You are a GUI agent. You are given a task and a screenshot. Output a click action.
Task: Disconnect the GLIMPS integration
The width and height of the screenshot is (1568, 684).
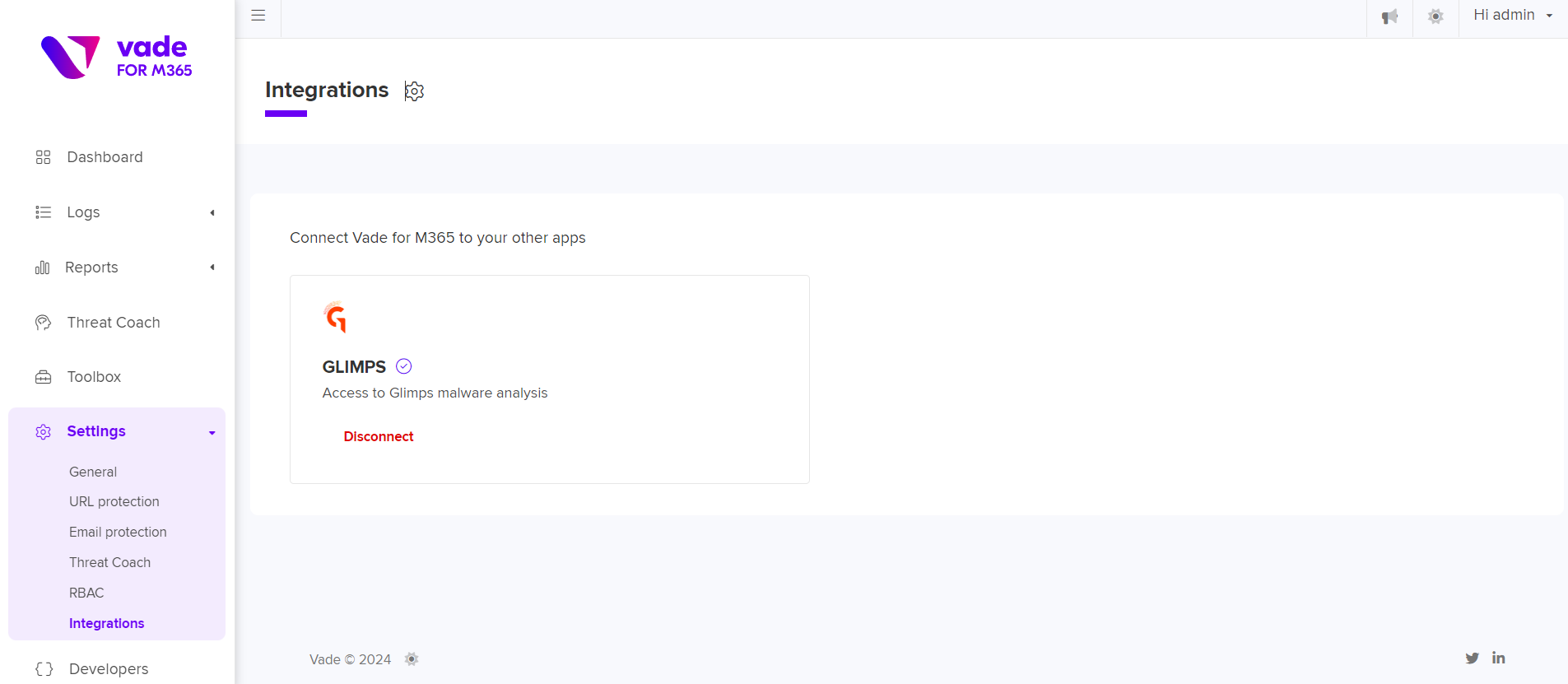pyautogui.click(x=379, y=436)
